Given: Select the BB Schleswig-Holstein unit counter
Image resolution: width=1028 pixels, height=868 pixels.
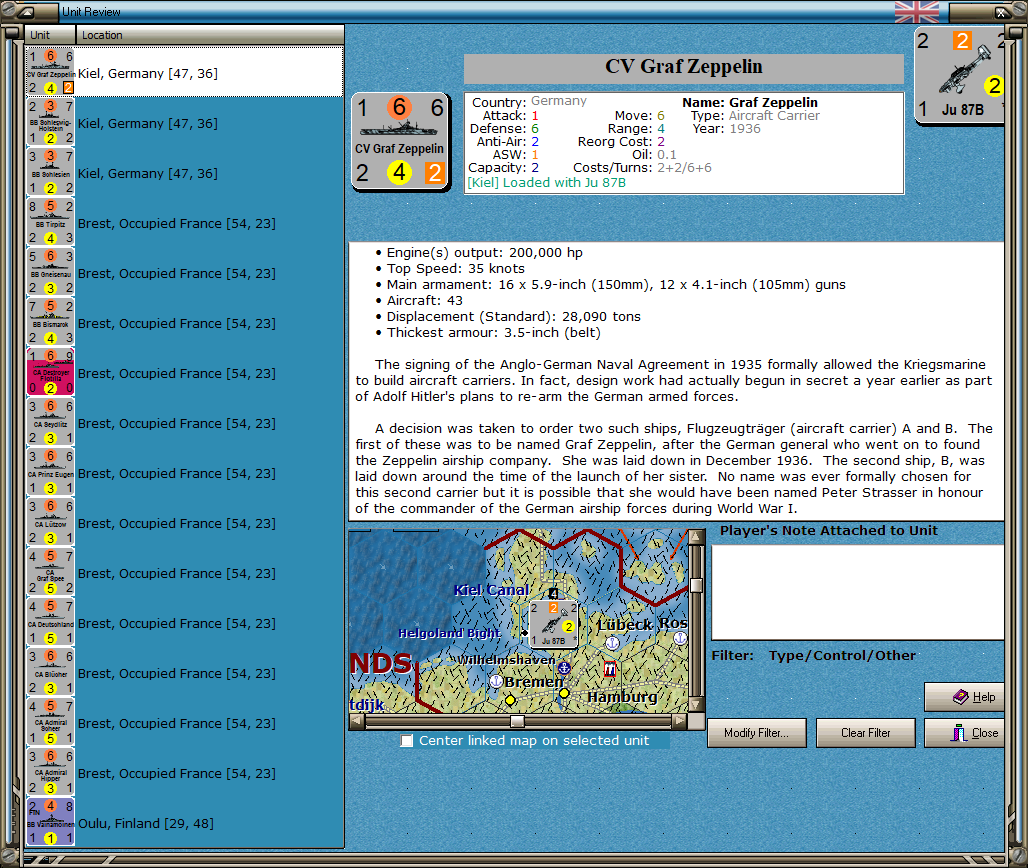Looking at the screenshot, I should tap(50, 123).
